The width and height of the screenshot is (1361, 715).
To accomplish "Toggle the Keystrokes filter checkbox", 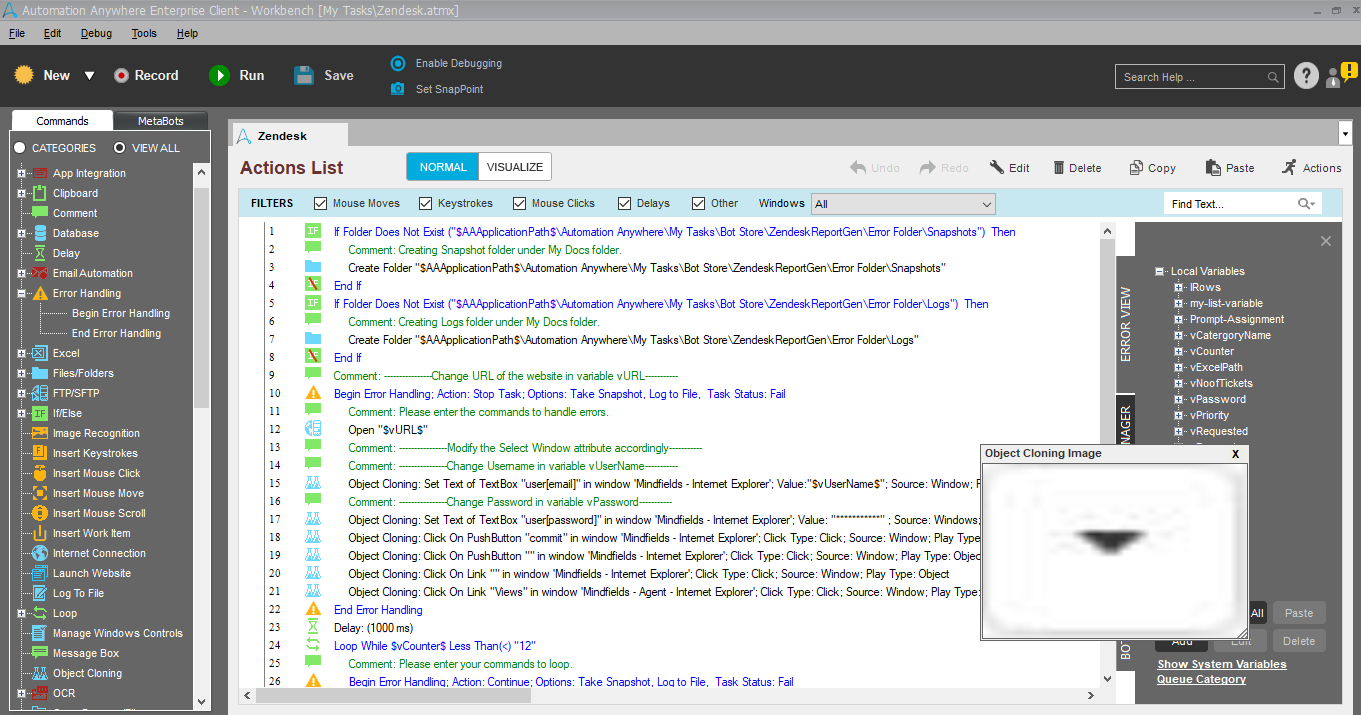I will tap(426, 203).
